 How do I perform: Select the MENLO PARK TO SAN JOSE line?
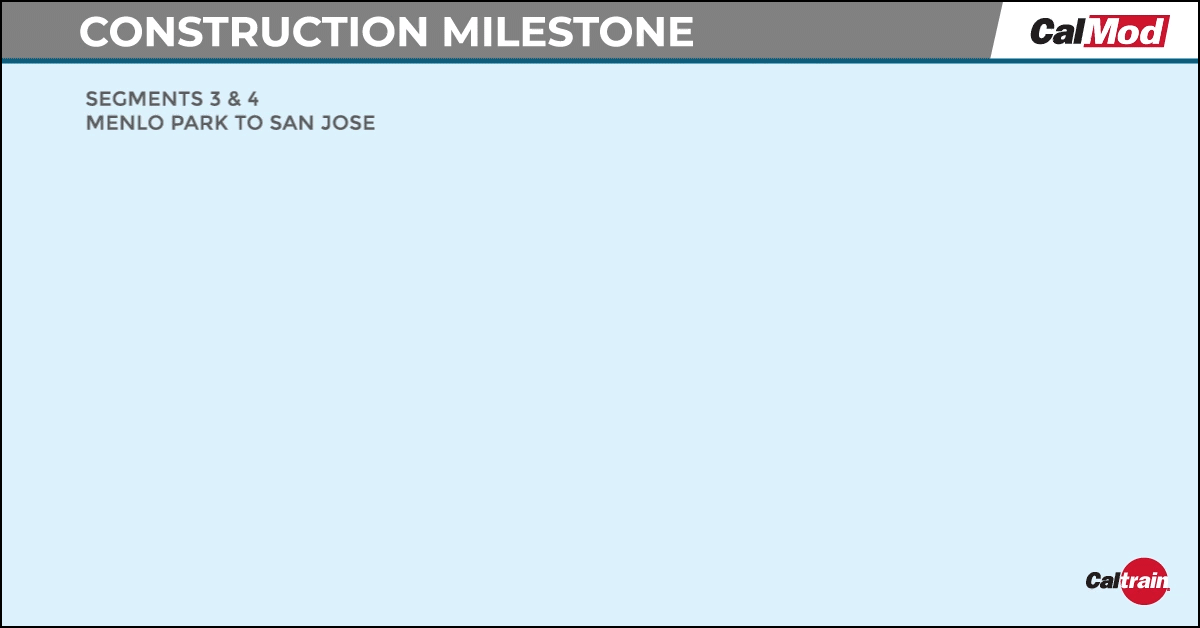230,124
